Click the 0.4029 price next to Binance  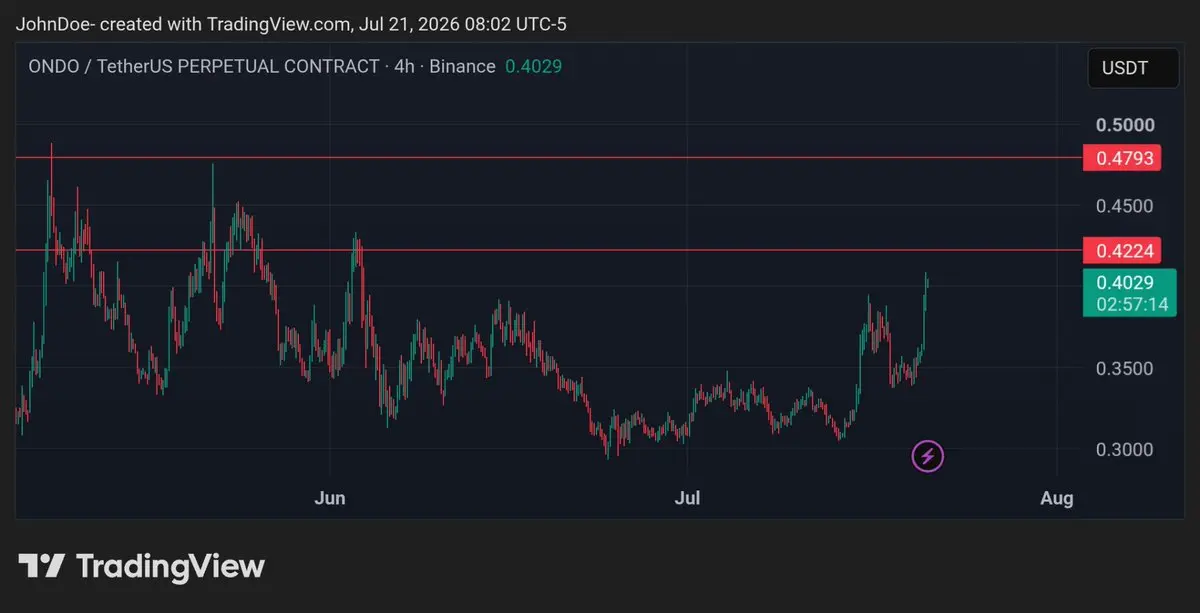(534, 67)
